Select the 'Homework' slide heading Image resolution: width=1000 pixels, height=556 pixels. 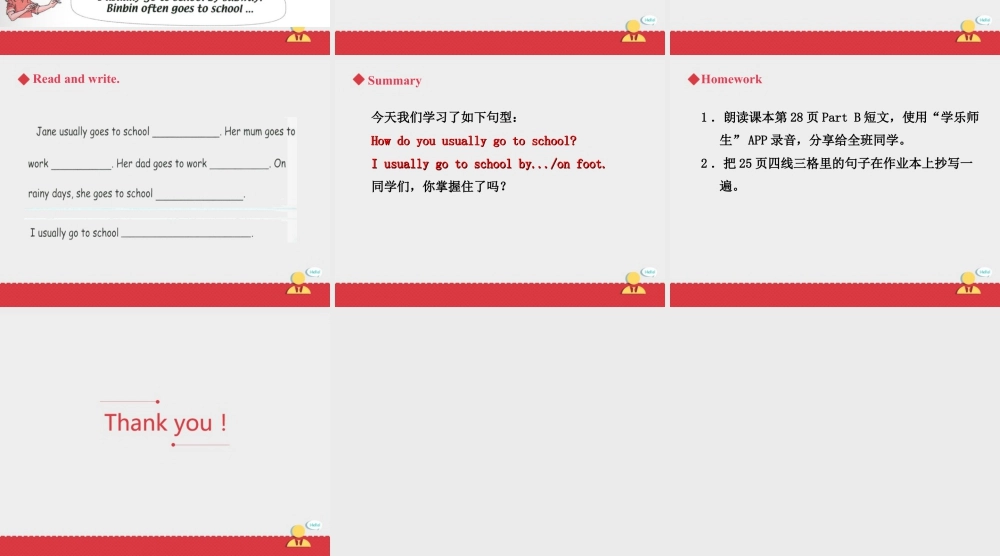[731, 79]
